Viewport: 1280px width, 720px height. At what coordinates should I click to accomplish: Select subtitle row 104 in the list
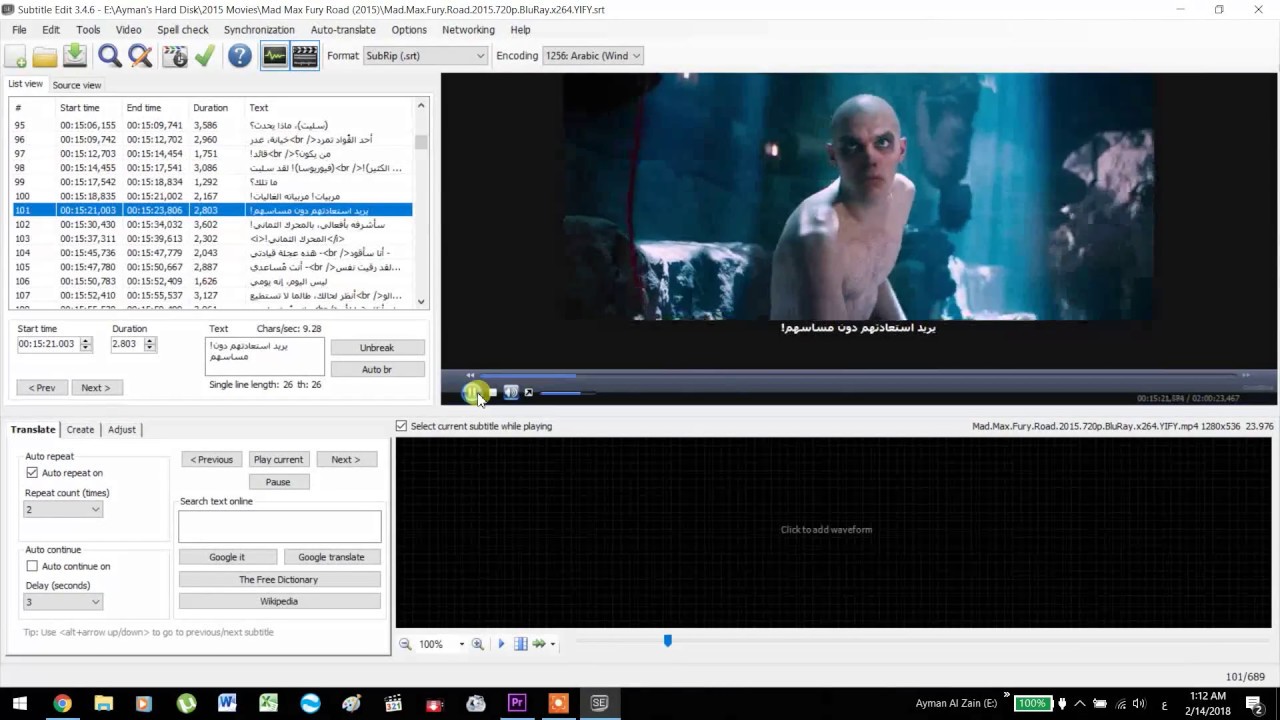[212, 253]
